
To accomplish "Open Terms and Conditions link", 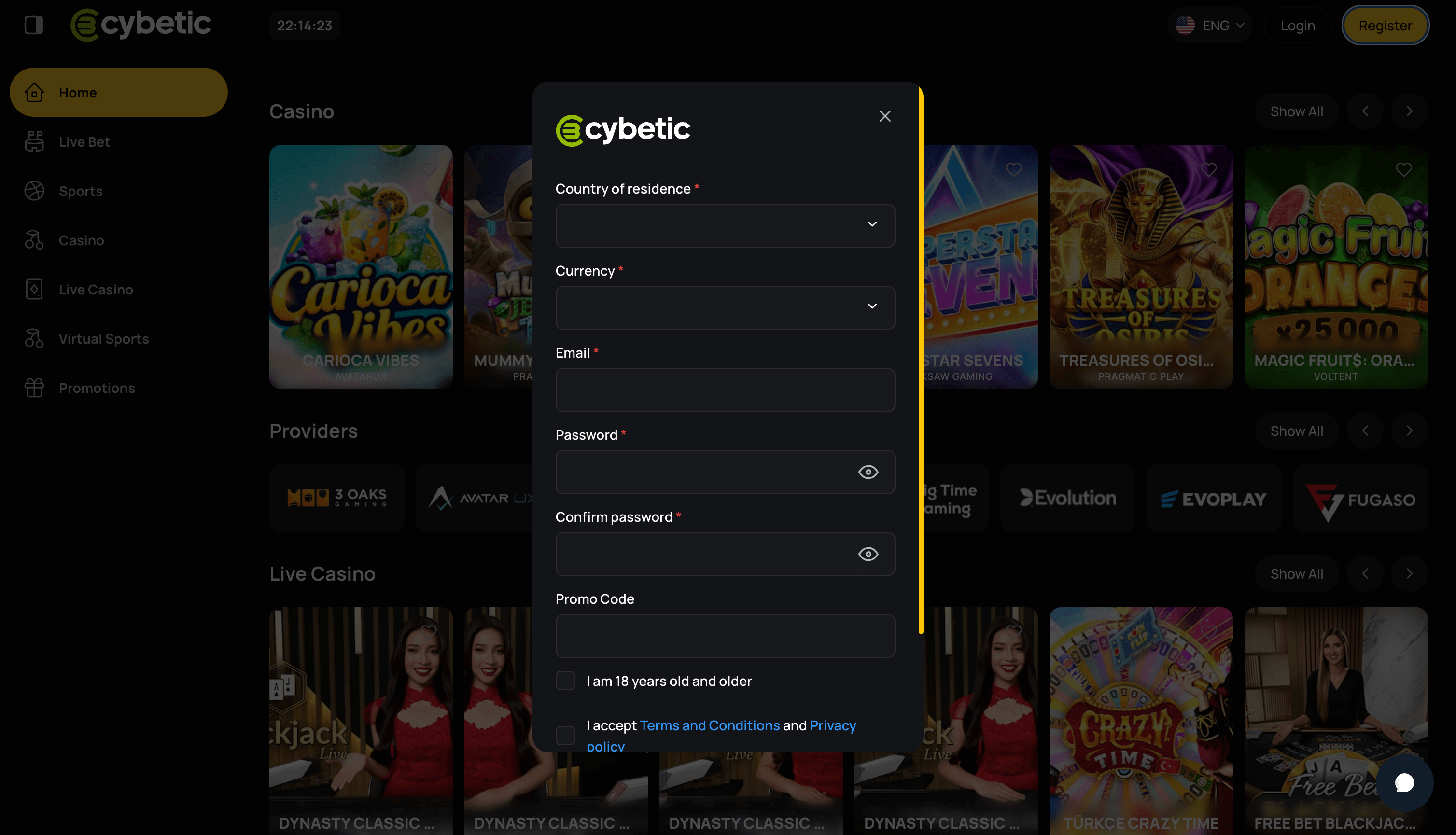I will [x=710, y=725].
